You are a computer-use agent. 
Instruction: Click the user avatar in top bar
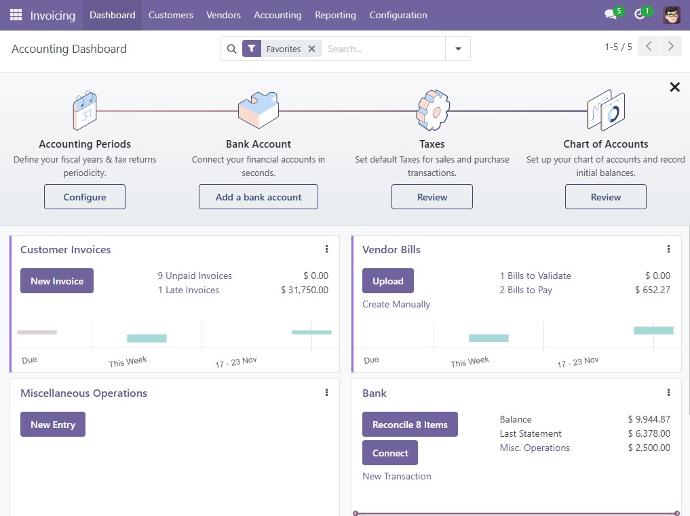tap(672, 15)
